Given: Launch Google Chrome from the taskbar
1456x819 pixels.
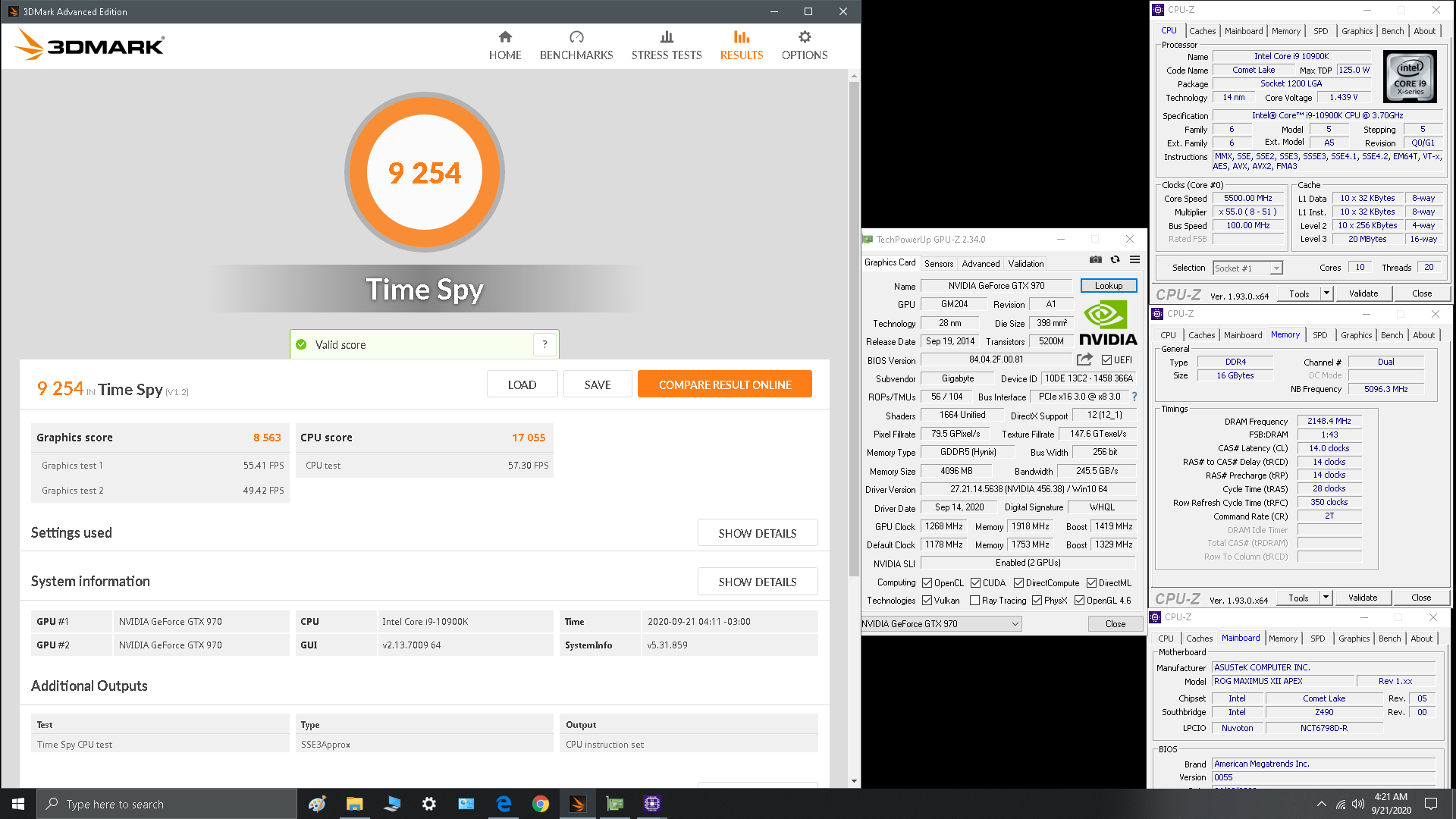Looking at the screenshot, I should (x=541, y=804).
